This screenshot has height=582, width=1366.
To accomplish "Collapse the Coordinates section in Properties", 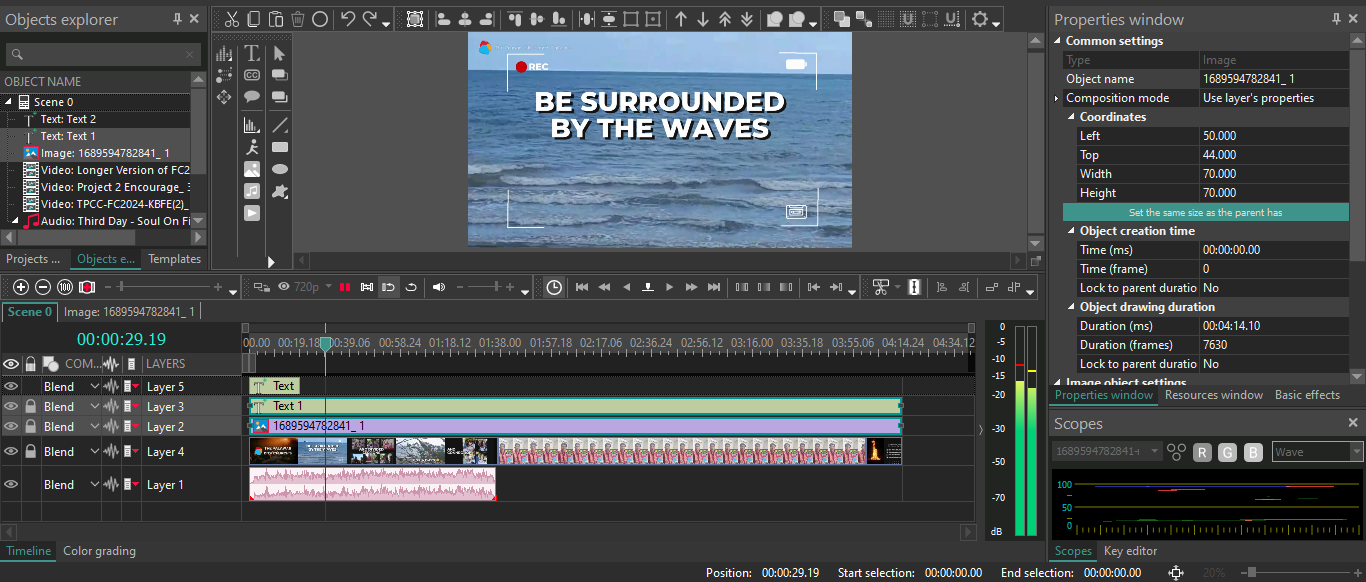I will tap(1072, 117).
